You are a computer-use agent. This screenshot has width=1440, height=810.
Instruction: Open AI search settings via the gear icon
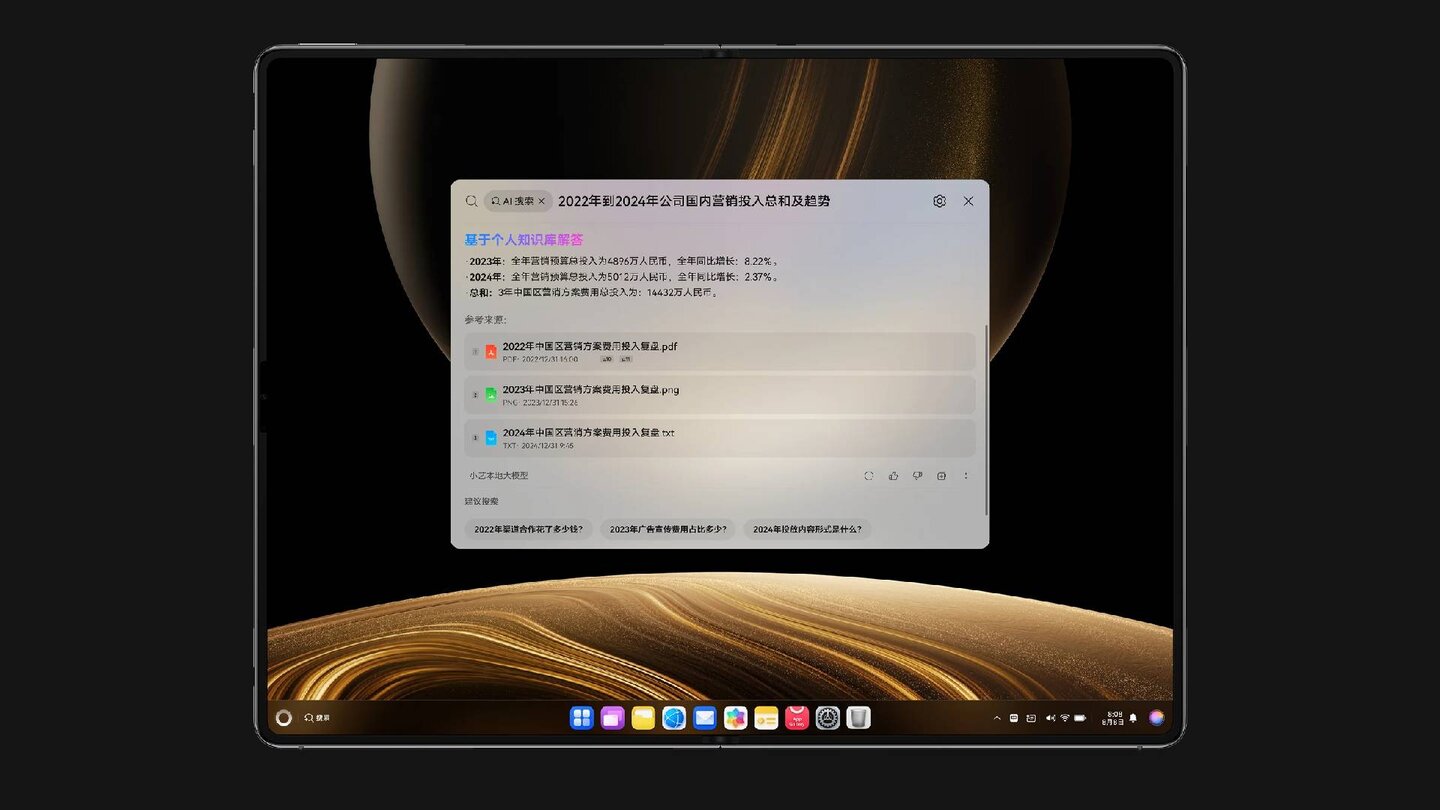pos(939,201)
